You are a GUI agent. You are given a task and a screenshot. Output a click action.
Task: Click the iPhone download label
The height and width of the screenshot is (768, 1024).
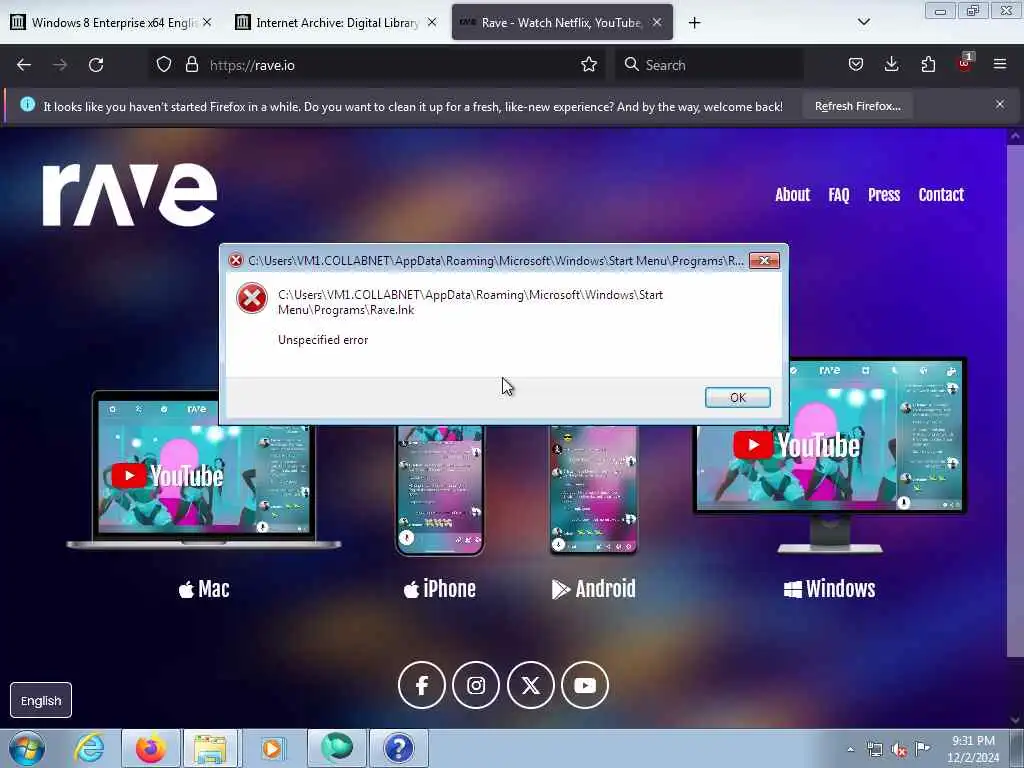point(440,589)
